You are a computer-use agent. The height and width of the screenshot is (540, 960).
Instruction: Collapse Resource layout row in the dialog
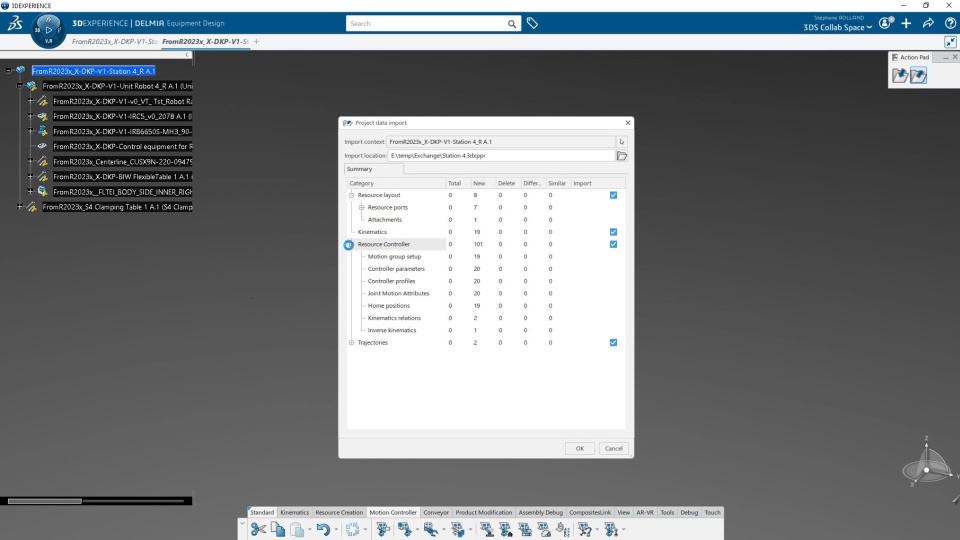click(x=351, y=195)
